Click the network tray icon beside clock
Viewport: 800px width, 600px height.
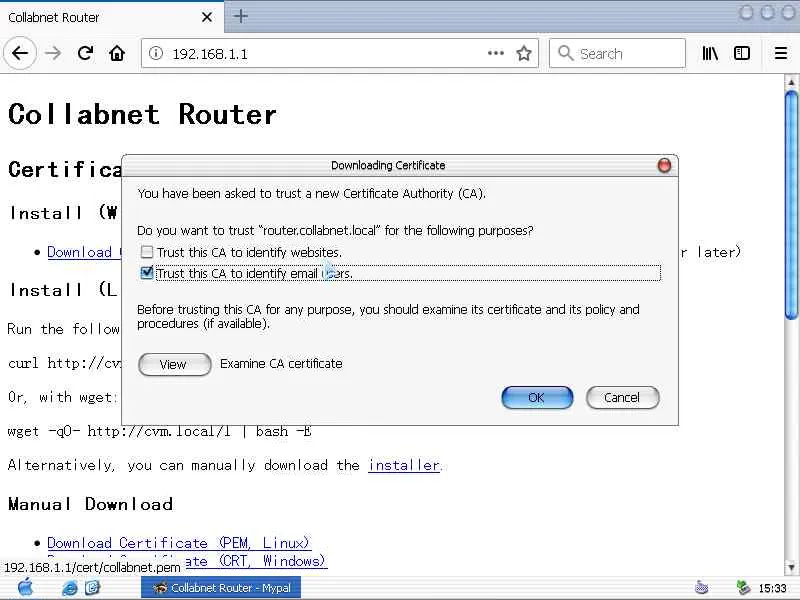[743, 588]
